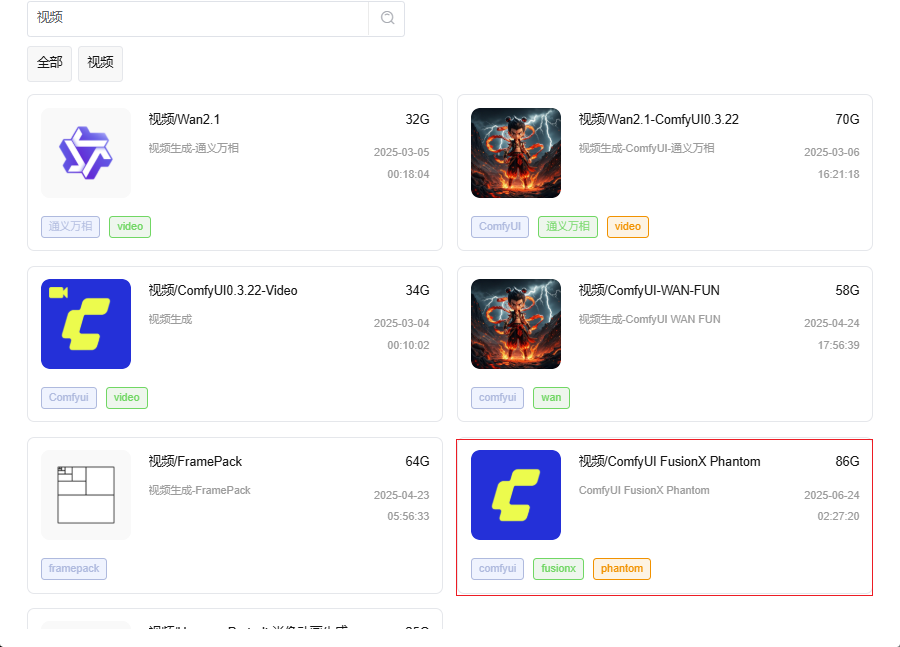Click the 34G size value
This screenshot has height=647, width=900.
(417, 290)
